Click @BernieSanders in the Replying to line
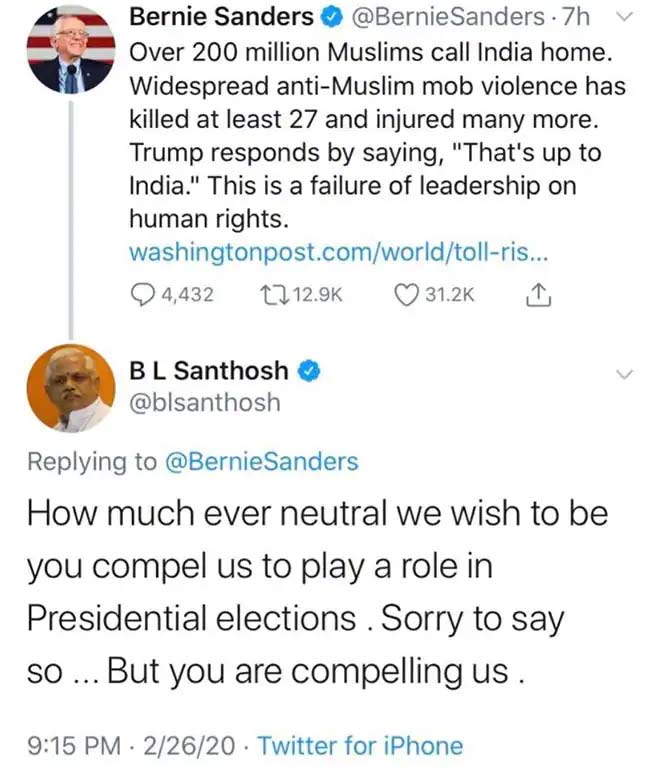Image resolution: width=650 pixels, height=775 pixels. [x=260, y=461]
